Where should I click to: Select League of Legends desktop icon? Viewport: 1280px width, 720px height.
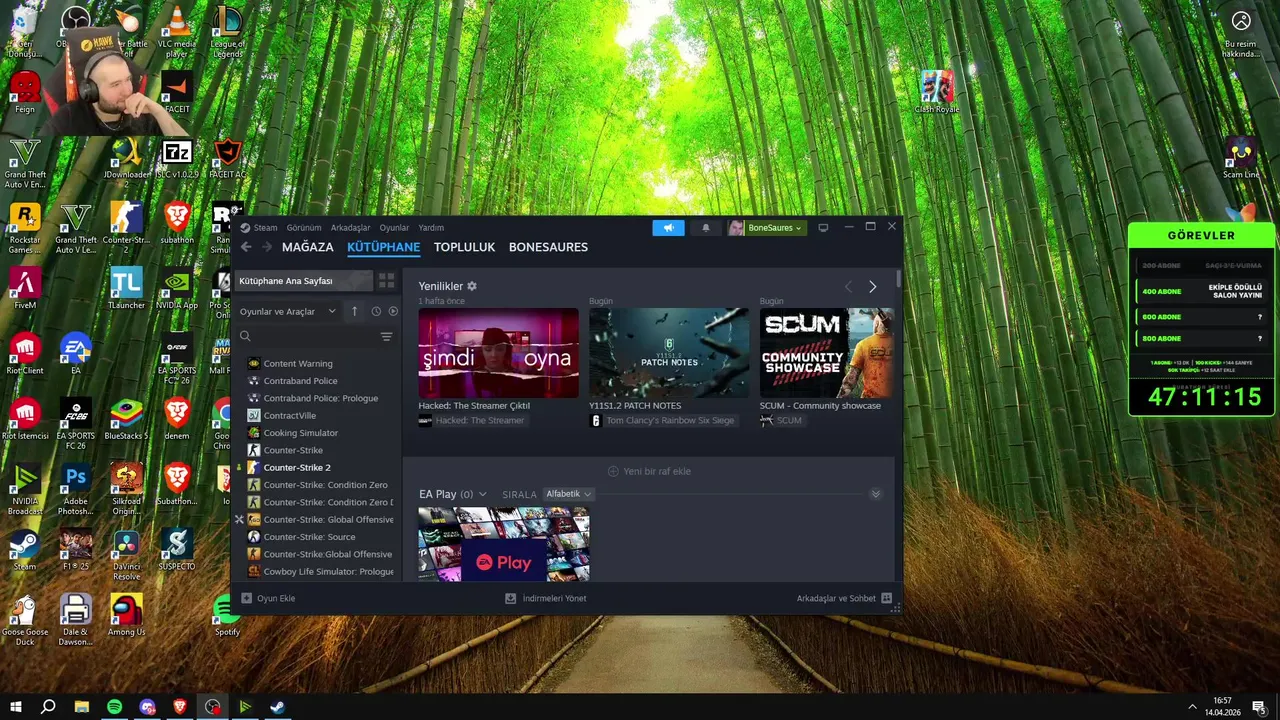(x=227, y=32)
